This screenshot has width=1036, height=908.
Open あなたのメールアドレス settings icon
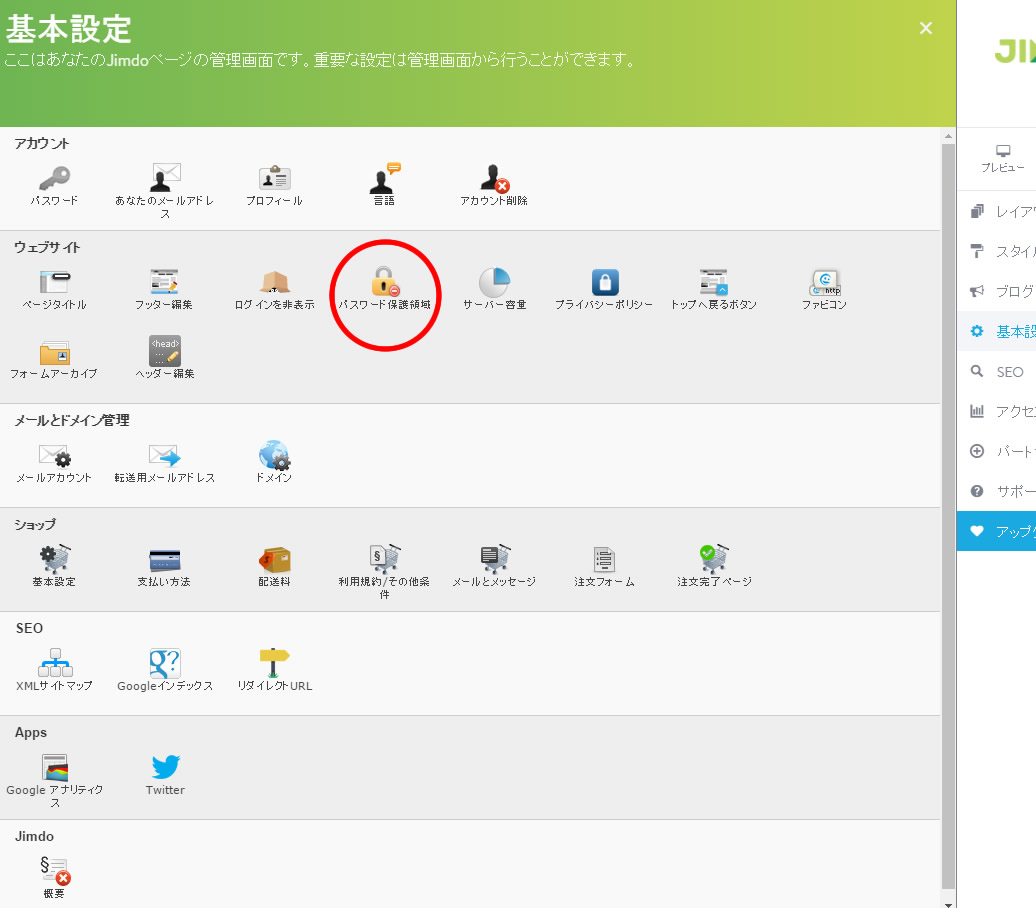165,177
